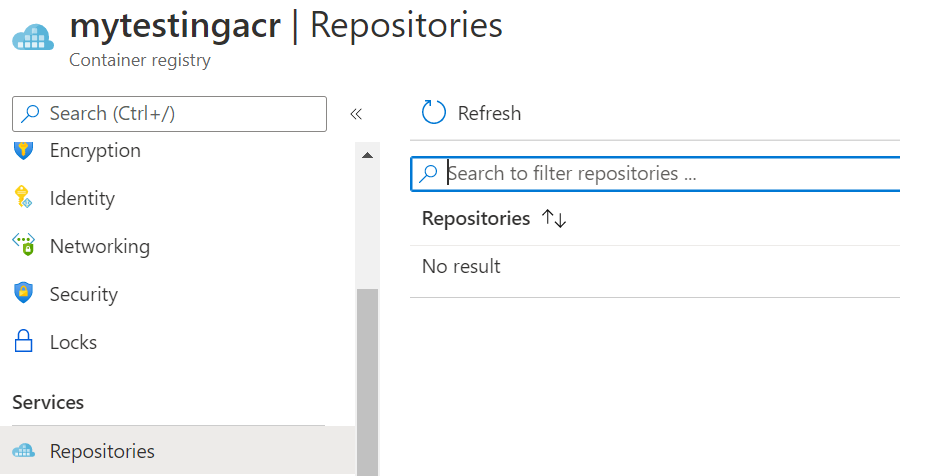Click the circular Refresh icon
The width and height of the screenshot is (948, 476).
pos(434,113)
